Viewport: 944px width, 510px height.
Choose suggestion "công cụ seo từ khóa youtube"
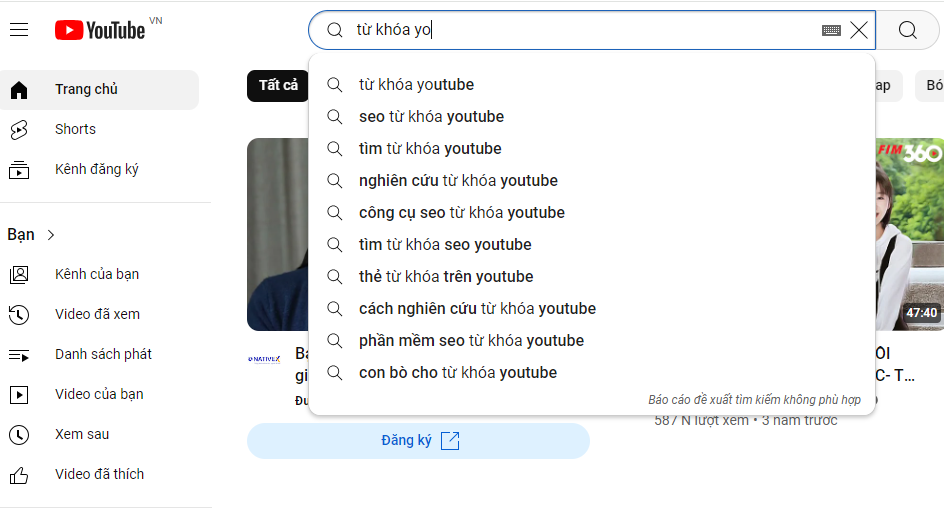pos(461,213)
